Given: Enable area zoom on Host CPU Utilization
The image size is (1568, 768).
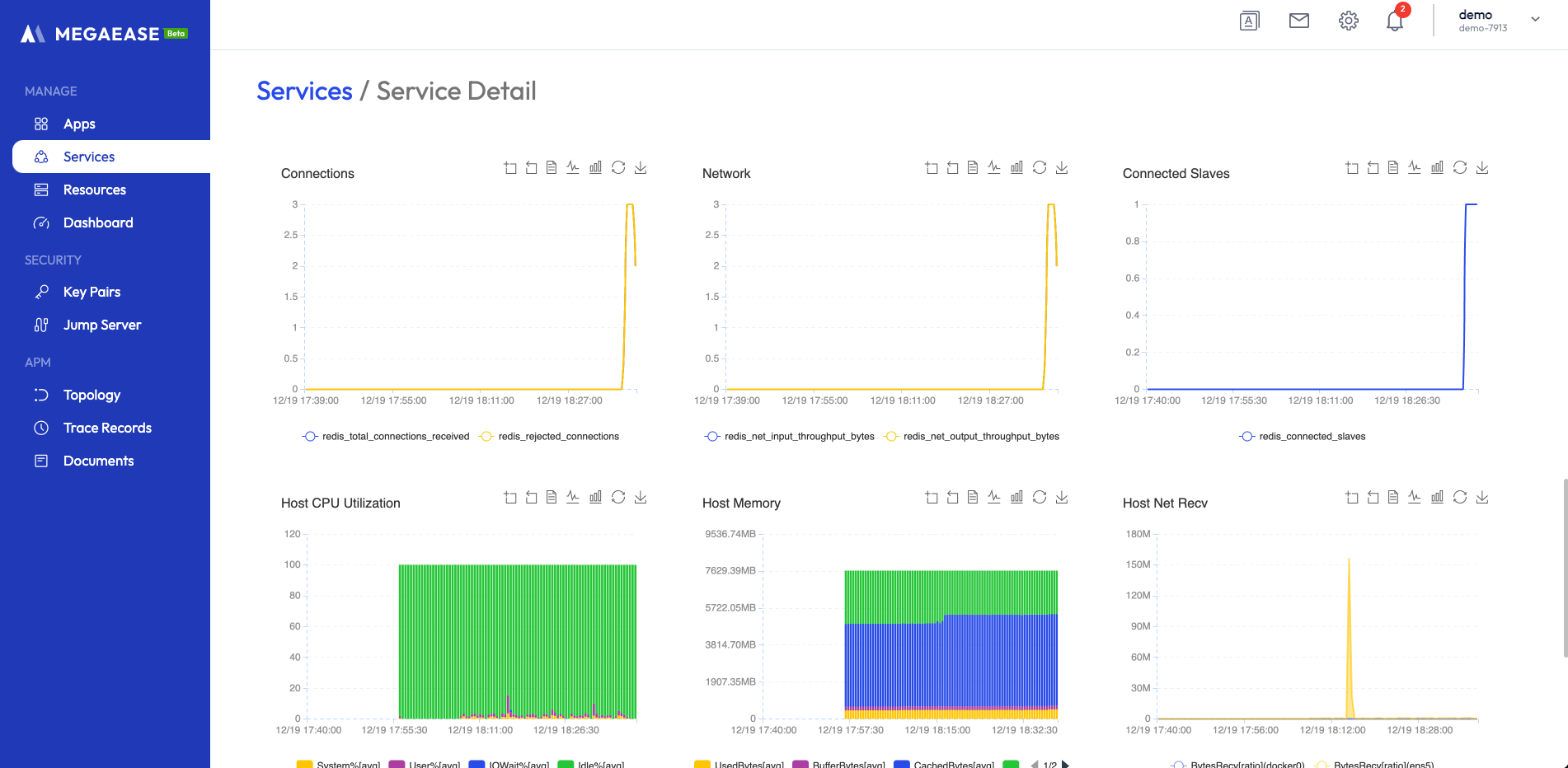Looking at the screenshot, I should [510, 497].
